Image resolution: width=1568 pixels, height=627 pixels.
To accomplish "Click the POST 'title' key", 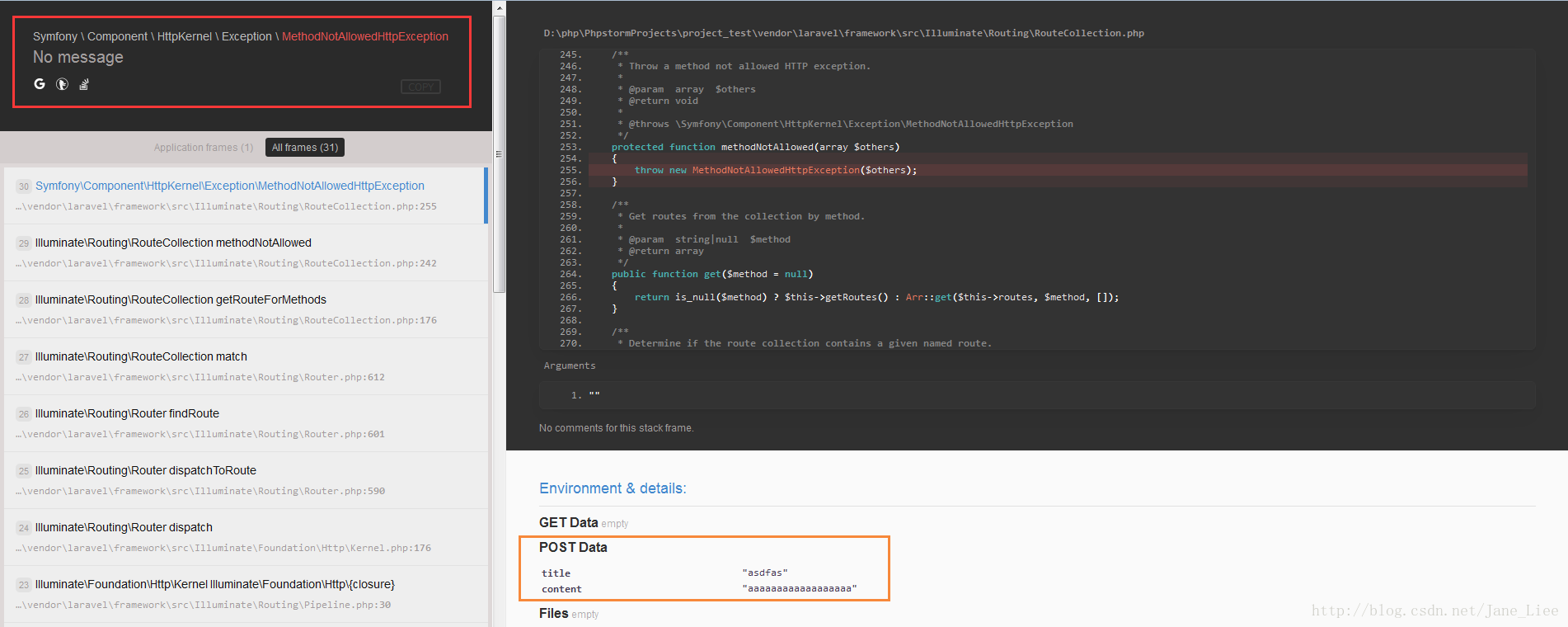I will click(x=556, y=573).
